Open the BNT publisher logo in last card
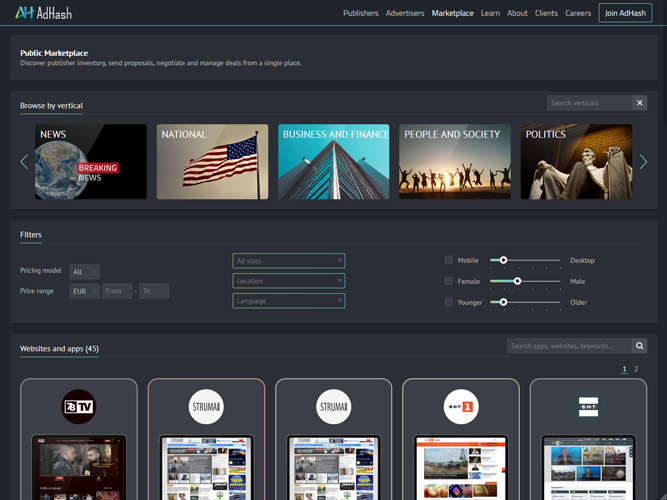Image resolution: width=667 pixels, height=500 pixels. 588,406
